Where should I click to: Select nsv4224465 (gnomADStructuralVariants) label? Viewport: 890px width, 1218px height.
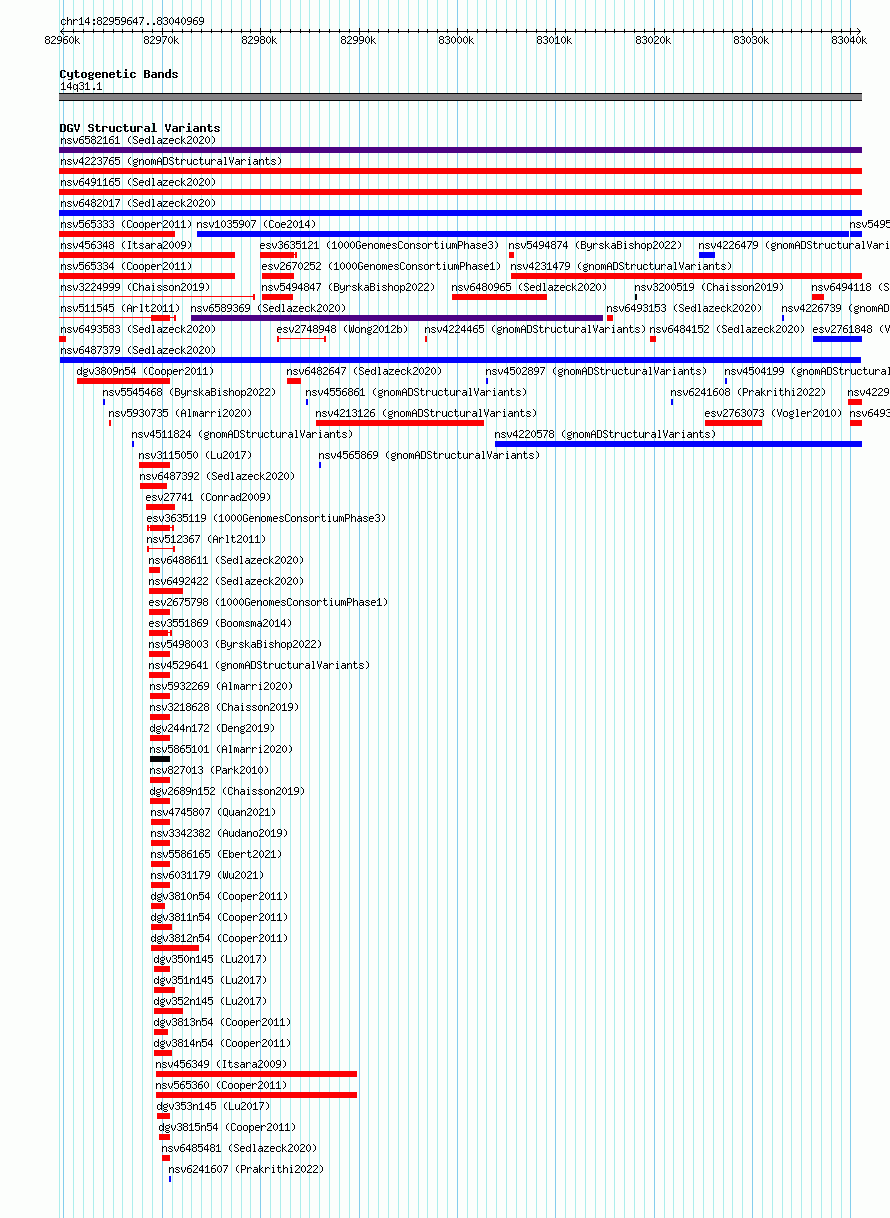point(535,329)
